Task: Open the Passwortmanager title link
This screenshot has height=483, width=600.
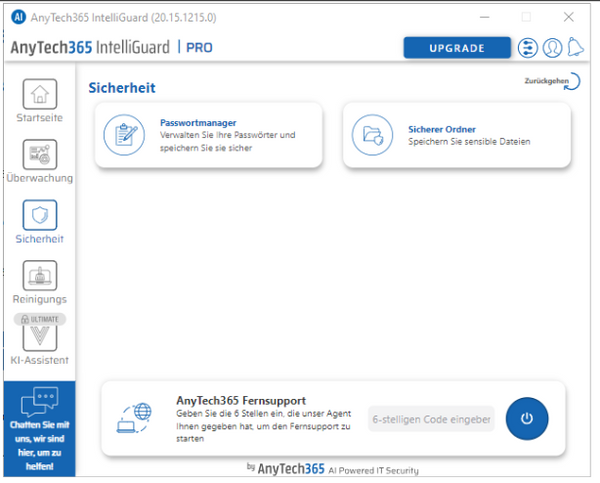Action: pyautogui.click(x=198, y=123)
